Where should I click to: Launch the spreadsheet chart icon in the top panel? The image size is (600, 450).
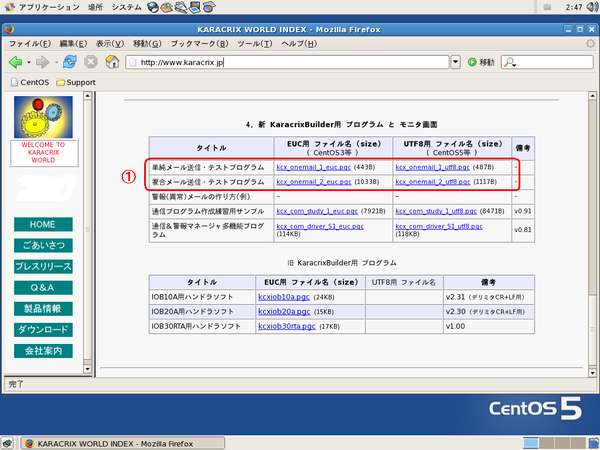tap(209, 7)
